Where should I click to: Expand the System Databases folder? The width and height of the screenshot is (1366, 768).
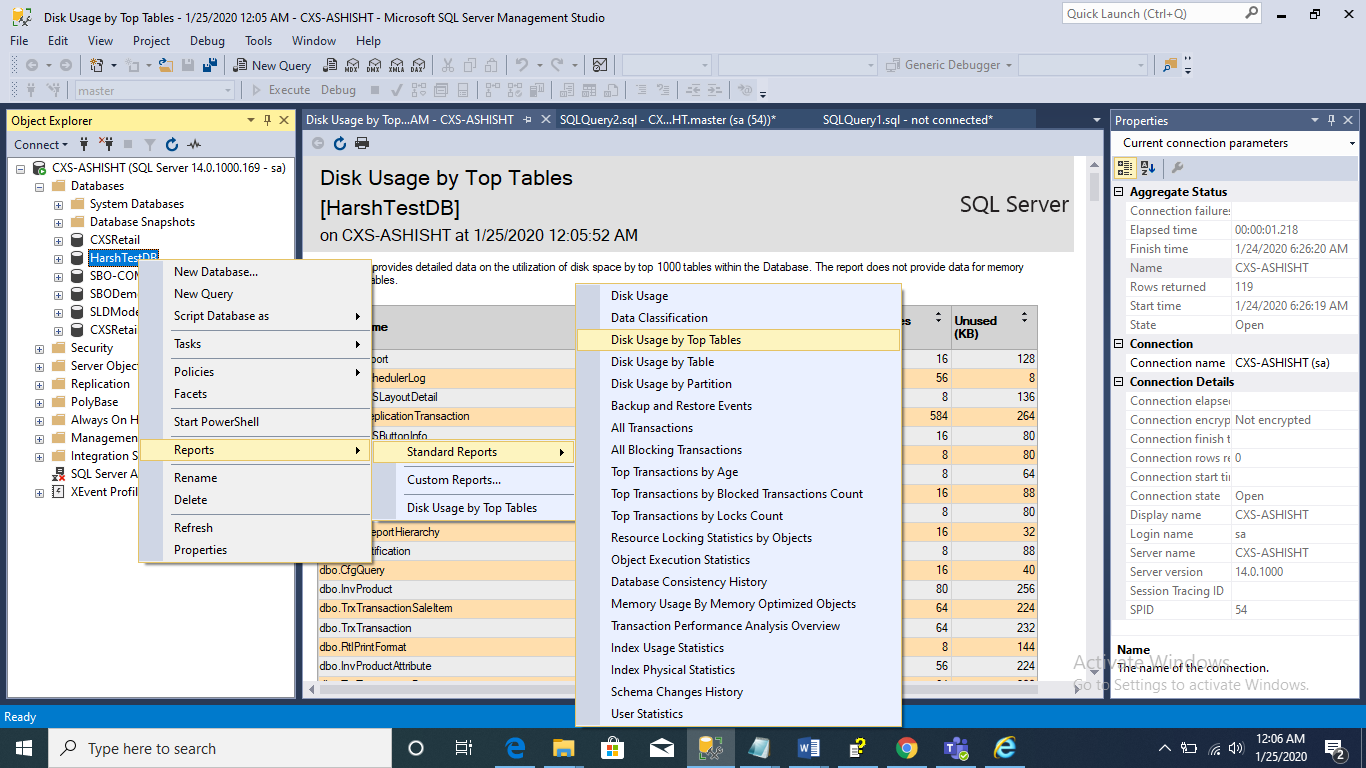click(59, 204)
